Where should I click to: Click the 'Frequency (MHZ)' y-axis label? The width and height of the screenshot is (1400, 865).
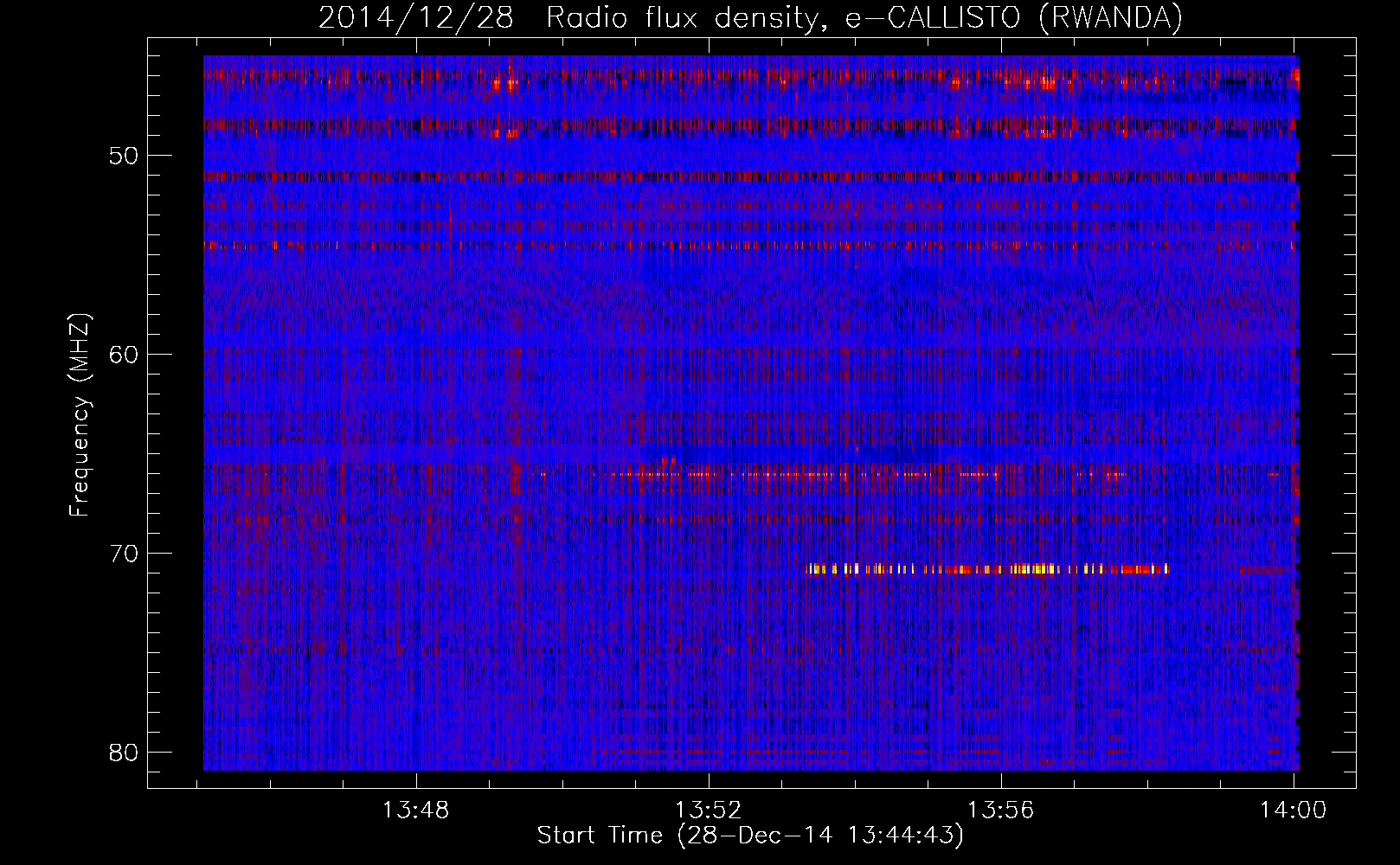click(x=80, y=415)
